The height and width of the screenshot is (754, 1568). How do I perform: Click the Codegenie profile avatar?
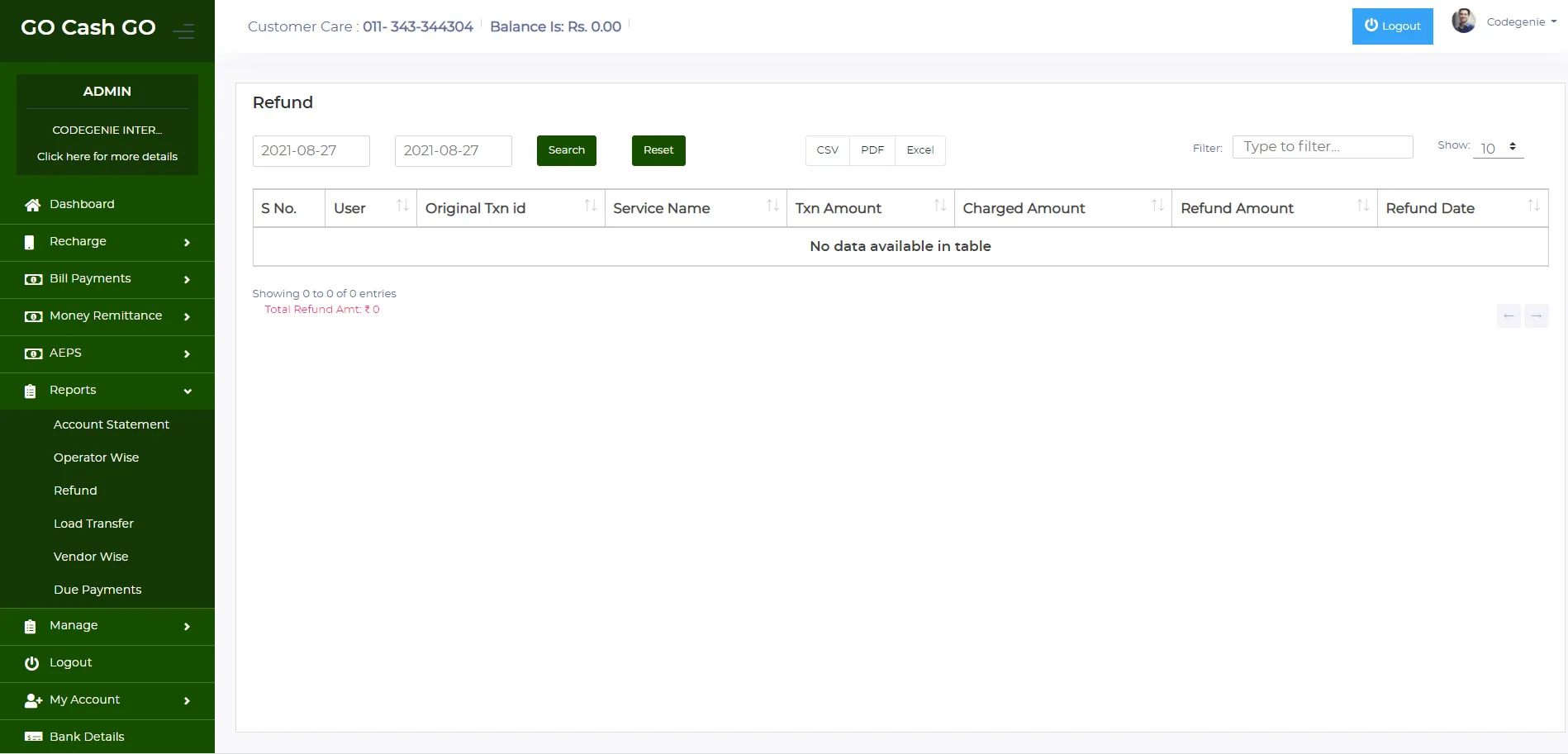pos(1463,21)
